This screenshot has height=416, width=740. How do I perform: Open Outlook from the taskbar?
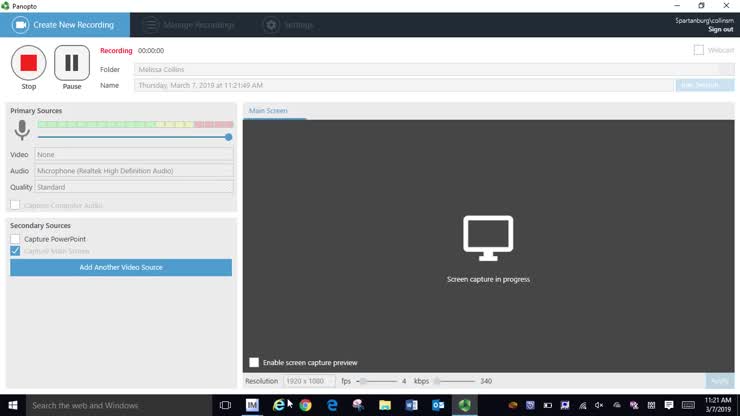coord(438,405)
